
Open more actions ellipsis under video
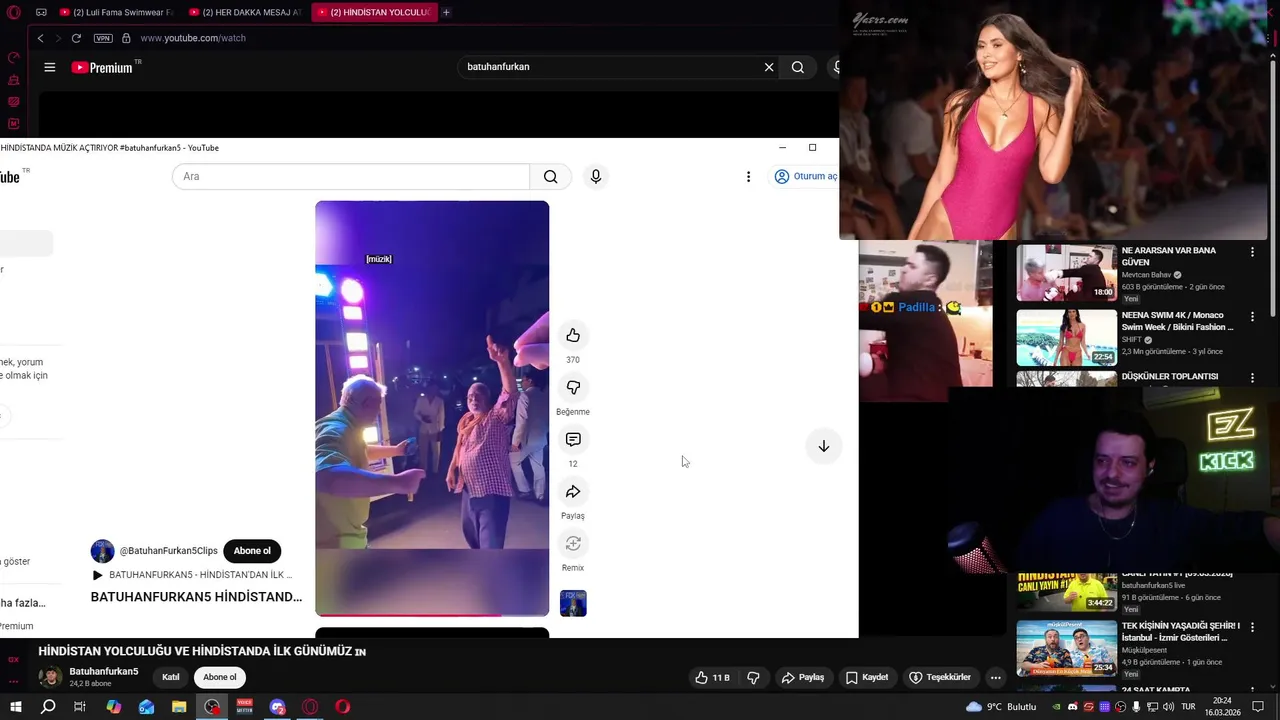pyautogui.click(x=995, y=677)
